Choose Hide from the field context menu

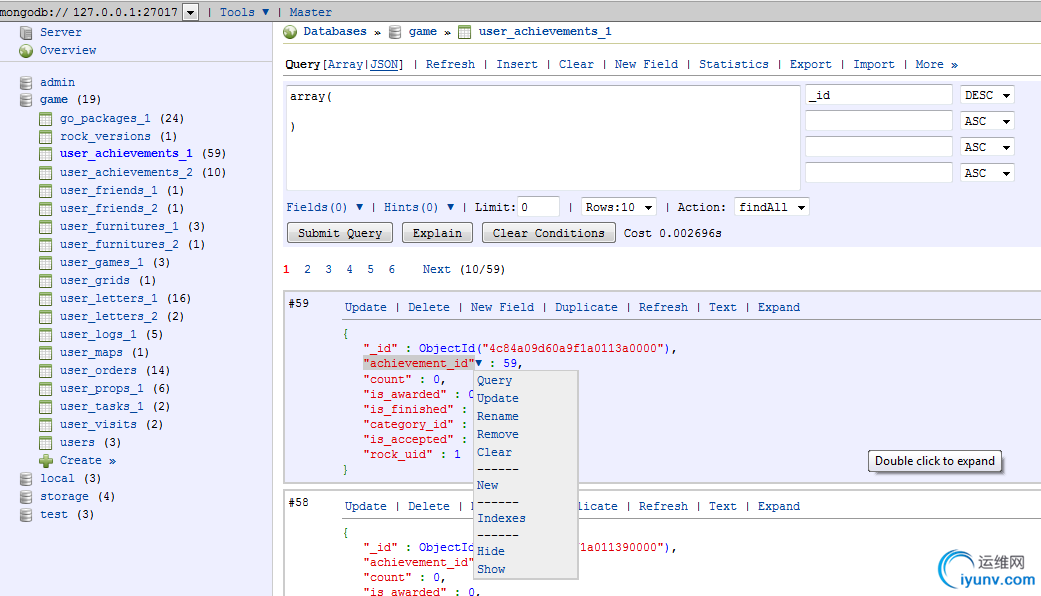tap(491, 552)
